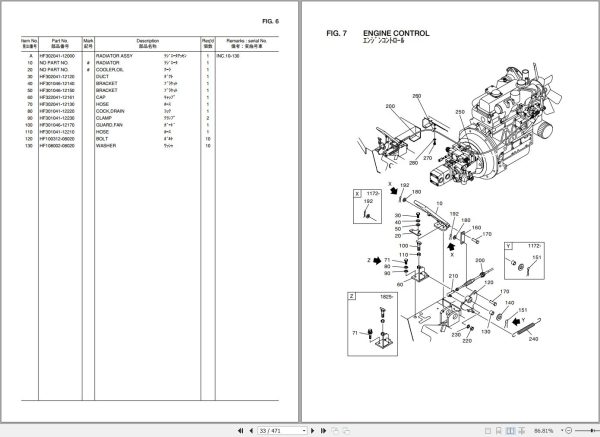
Task: Go to the next page
Action: coord(313,431)
